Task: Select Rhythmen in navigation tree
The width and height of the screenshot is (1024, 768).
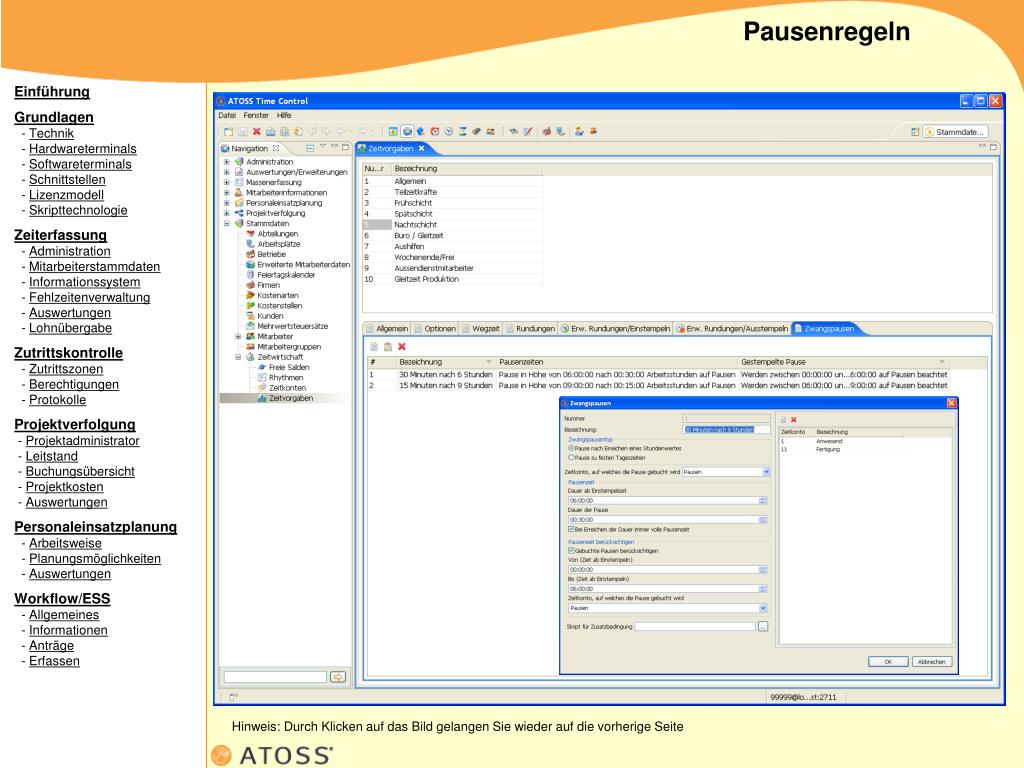Action: pos(286,377)
